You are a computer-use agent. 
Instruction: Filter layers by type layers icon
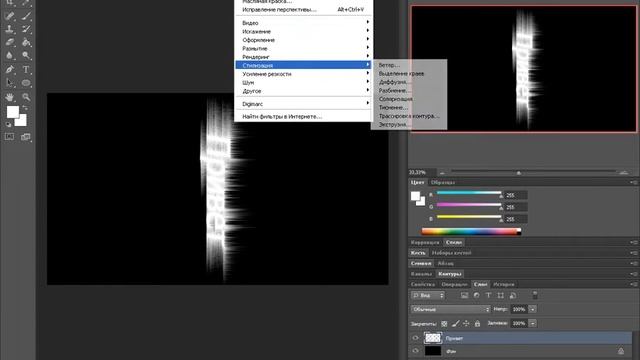489,295
